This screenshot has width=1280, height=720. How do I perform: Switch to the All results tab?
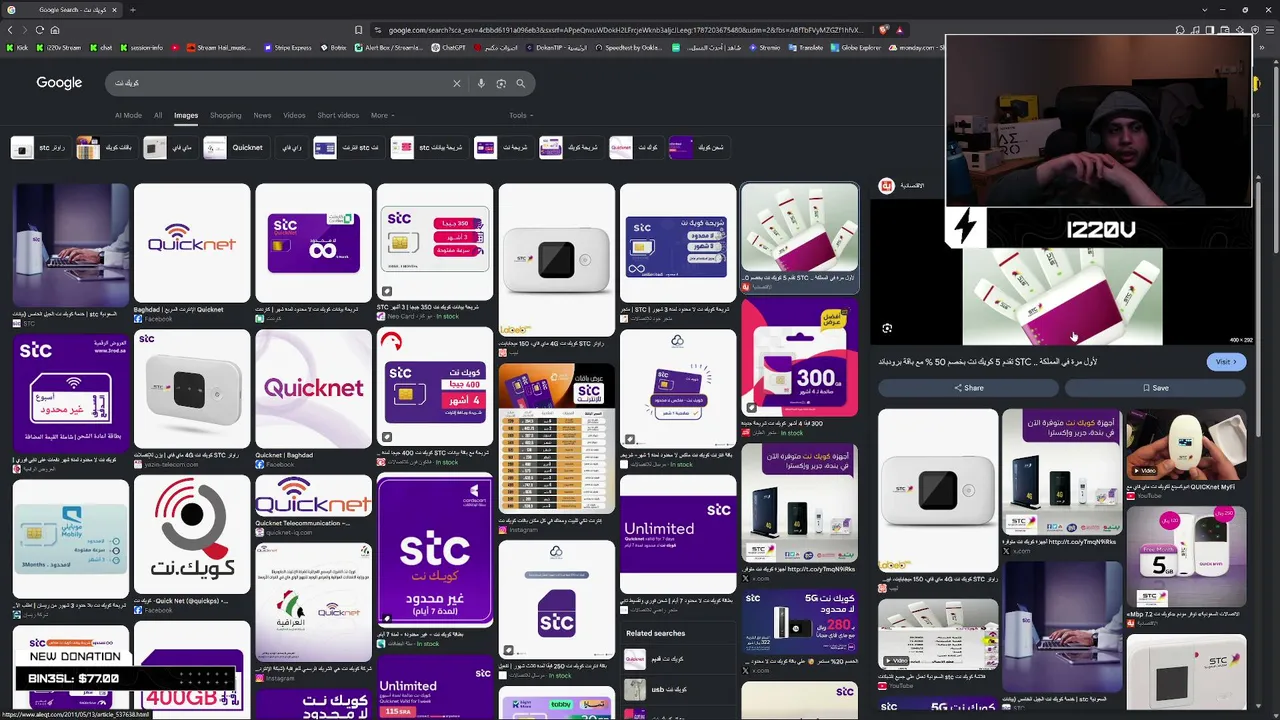[x=158, y=115]
